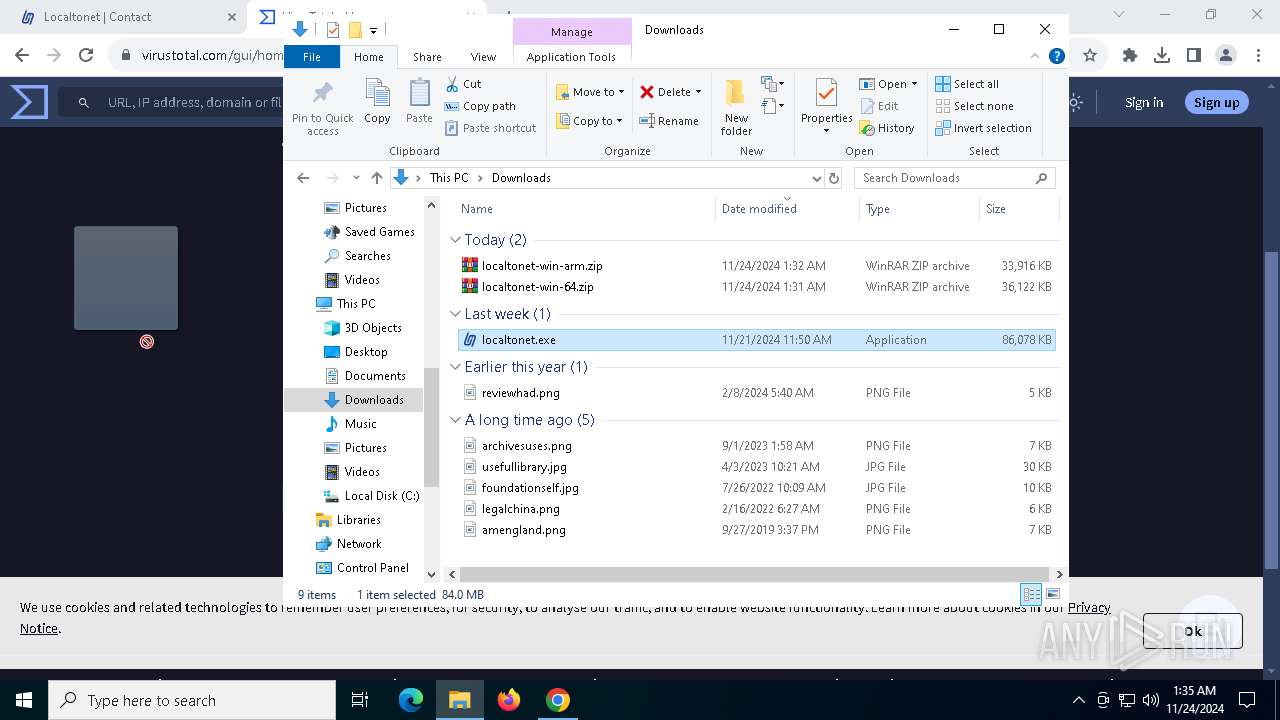Click the Rename ribbon button

669,121
